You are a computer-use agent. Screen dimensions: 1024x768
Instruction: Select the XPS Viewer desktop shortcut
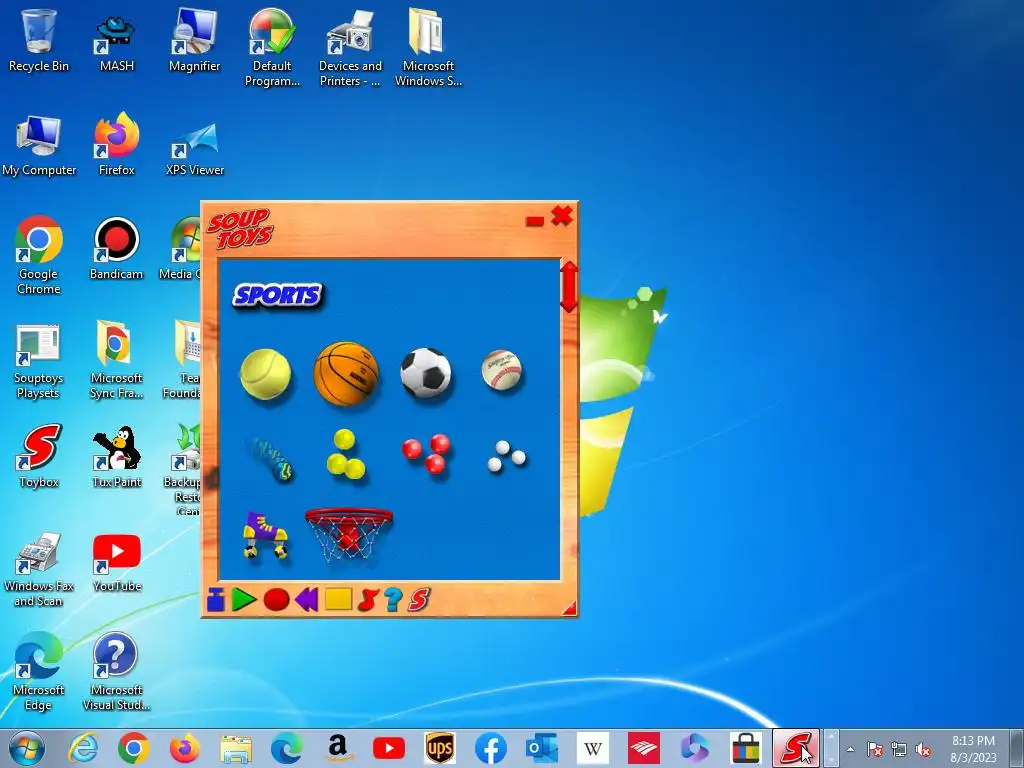[x=195, y=148]
